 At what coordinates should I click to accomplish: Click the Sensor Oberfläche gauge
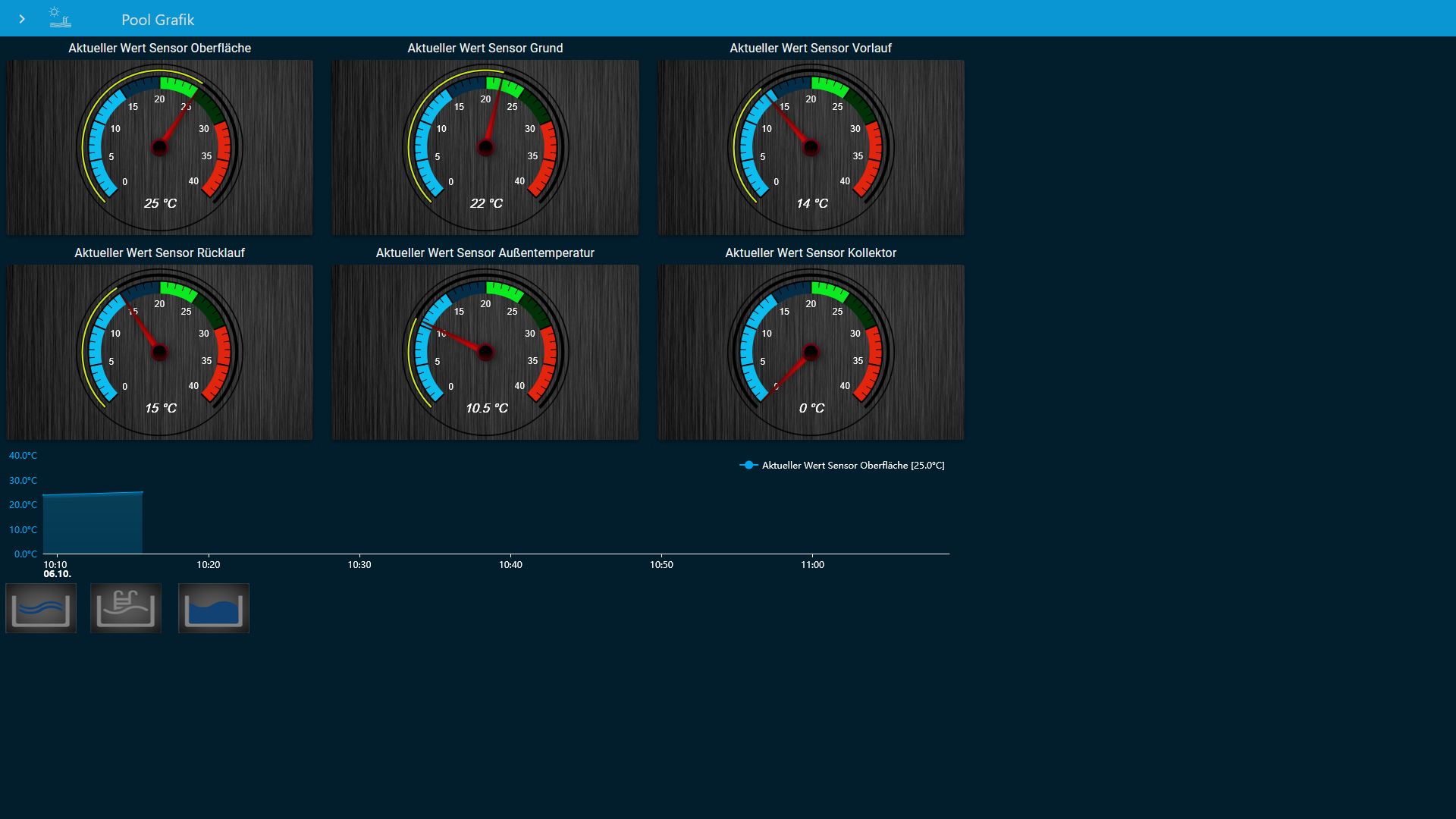click(x=159, y=148)
